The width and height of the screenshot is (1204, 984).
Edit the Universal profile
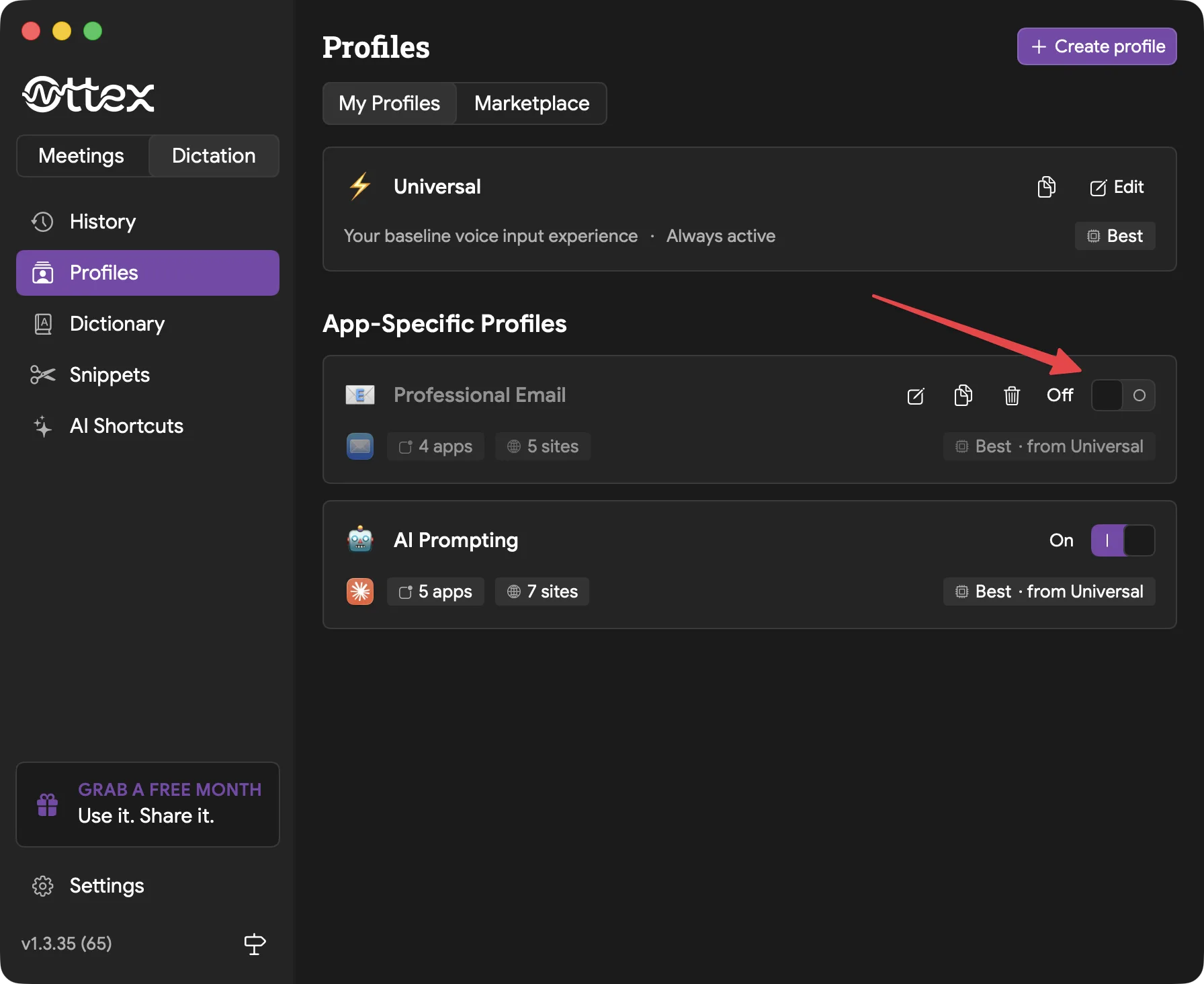coord(1117,187)
